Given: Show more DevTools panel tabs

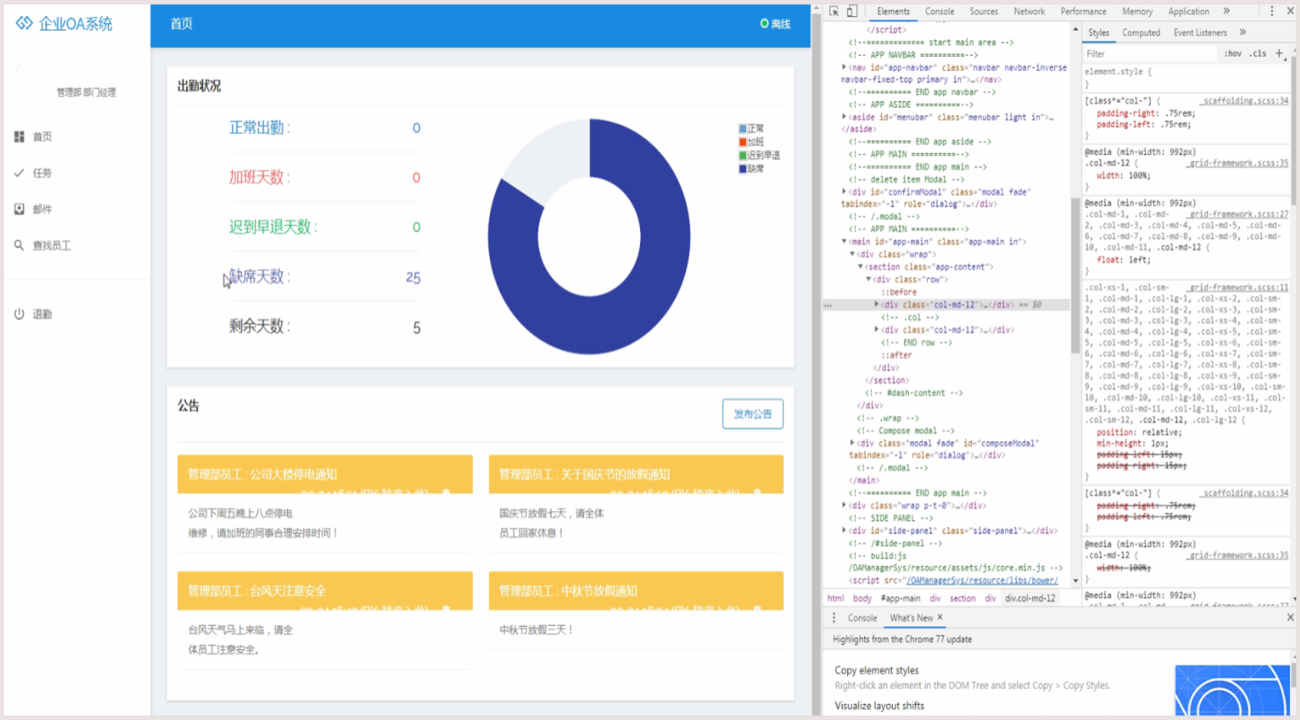Looking at the screenshot, I should [1227, 12].
